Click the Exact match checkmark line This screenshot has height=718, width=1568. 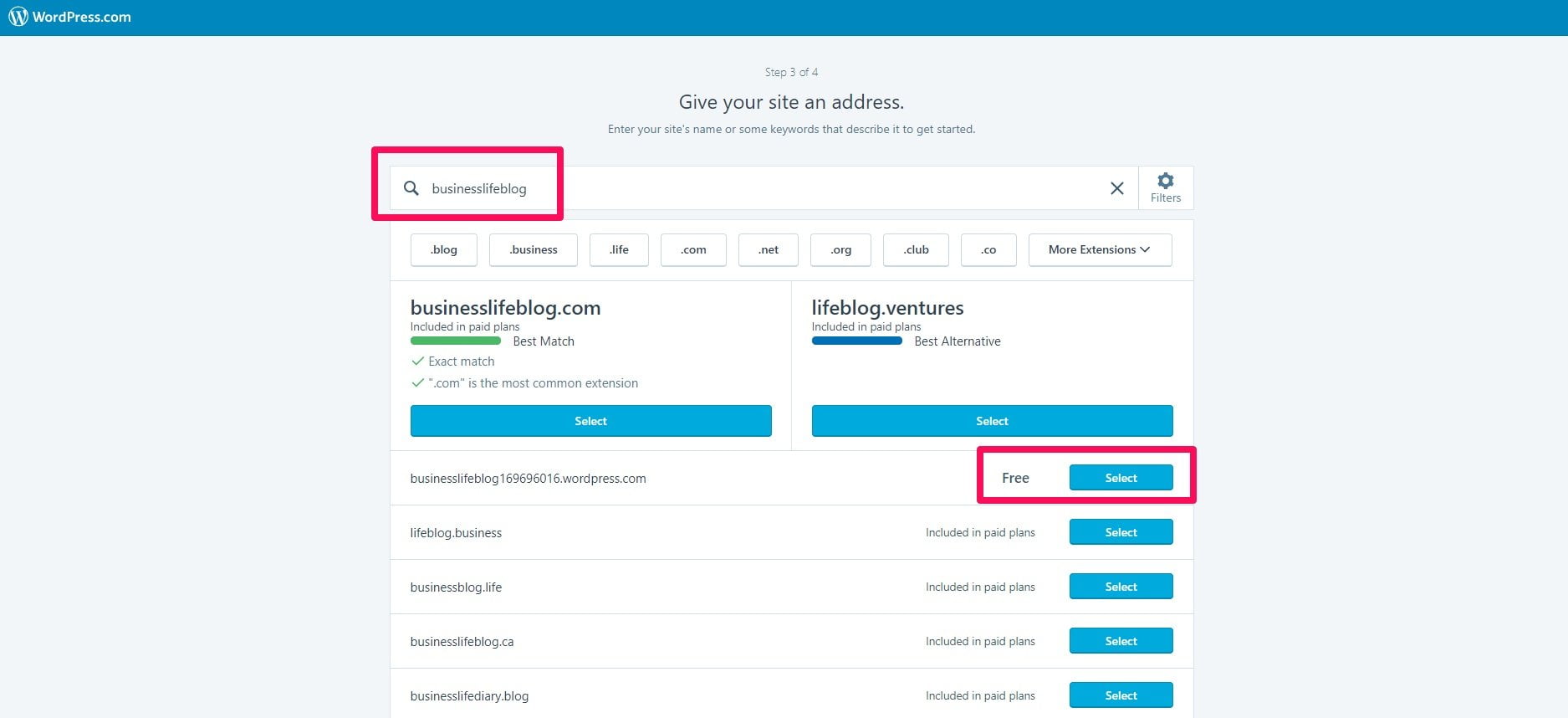pyautogui.click(x=452, y=362)
